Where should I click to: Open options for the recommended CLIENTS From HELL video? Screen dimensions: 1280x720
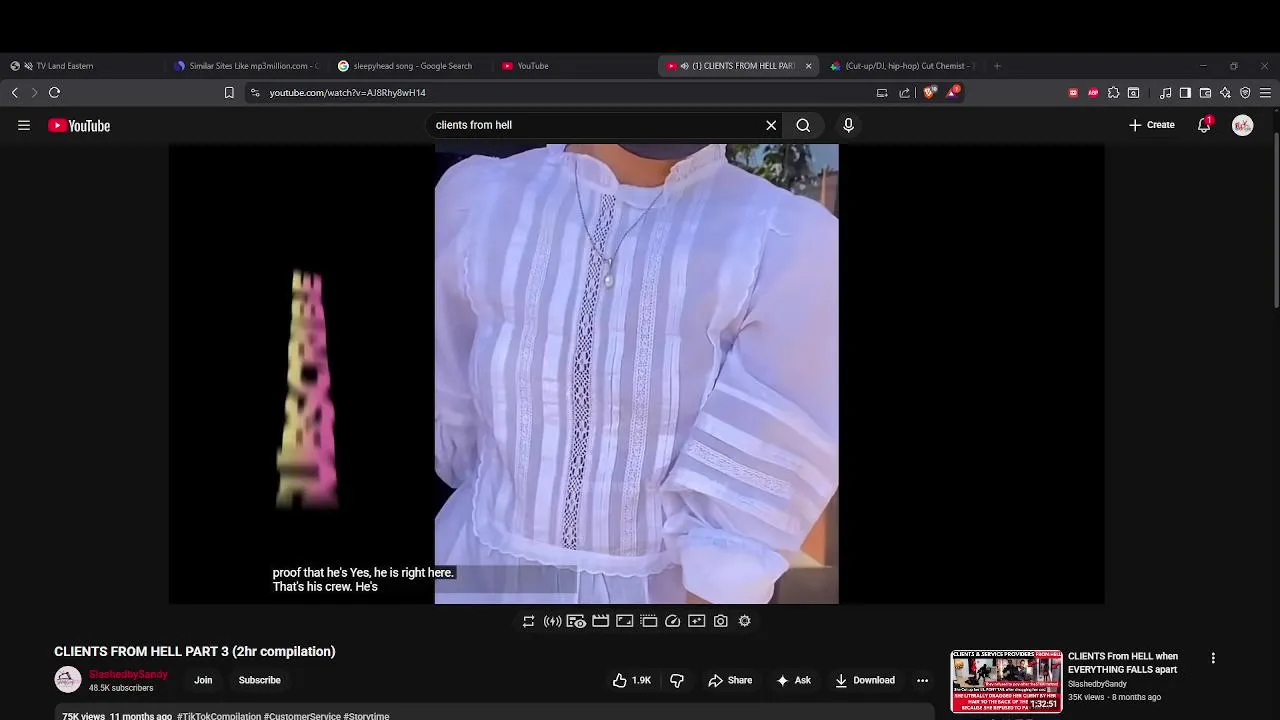[1213, 658]
